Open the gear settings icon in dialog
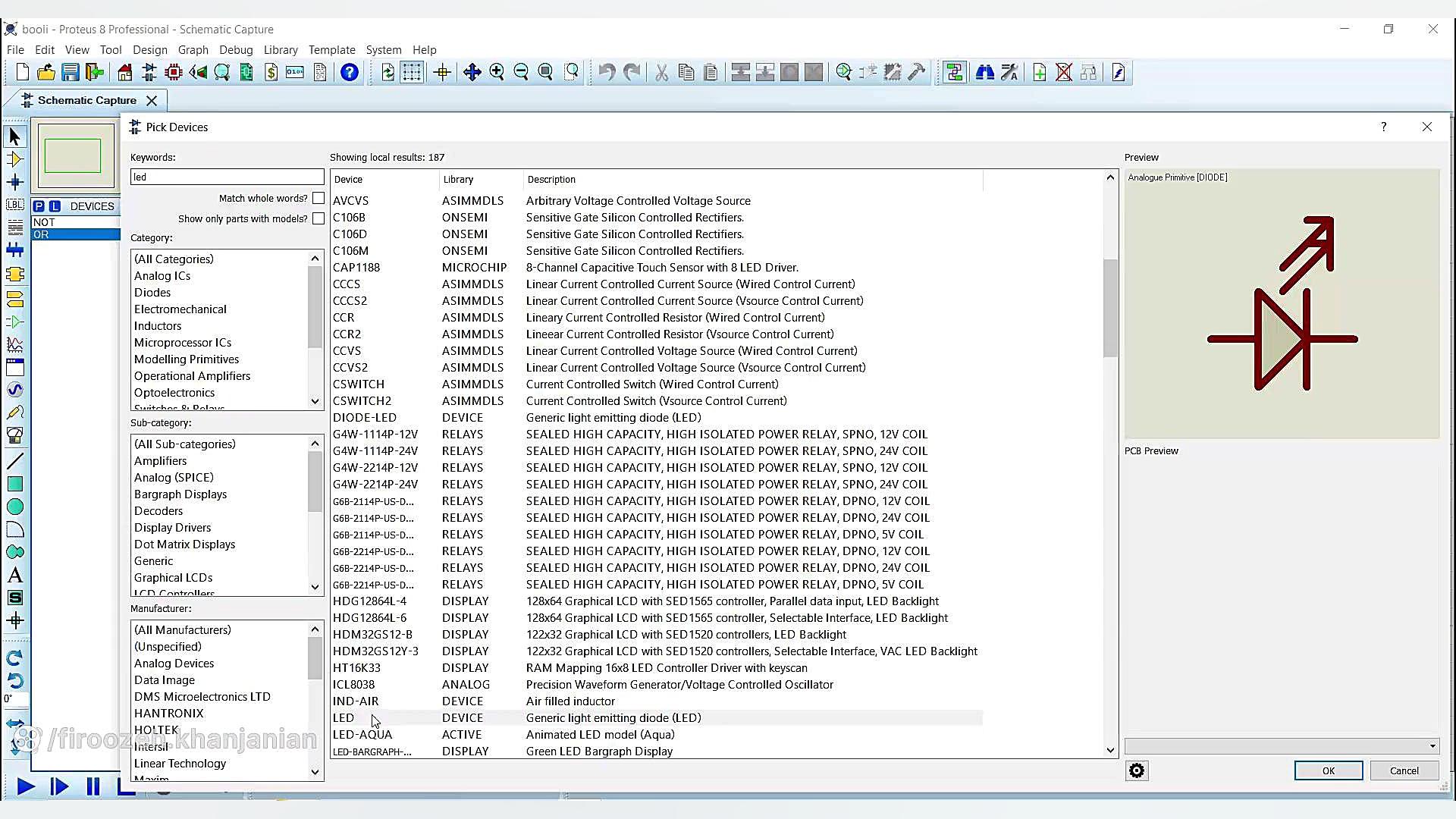 click(x=1137, y=770)
